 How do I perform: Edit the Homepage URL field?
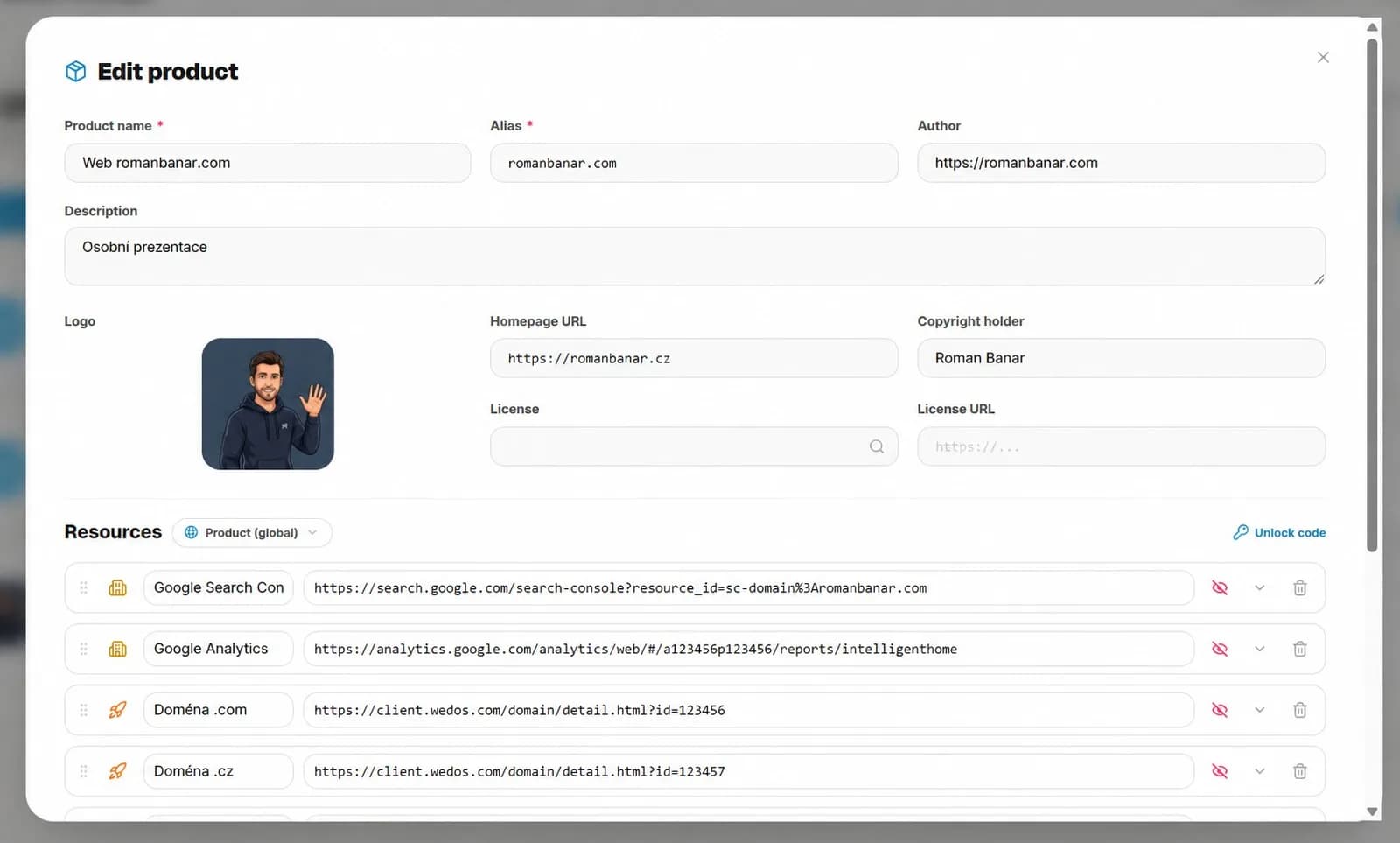tap(694, 358)
